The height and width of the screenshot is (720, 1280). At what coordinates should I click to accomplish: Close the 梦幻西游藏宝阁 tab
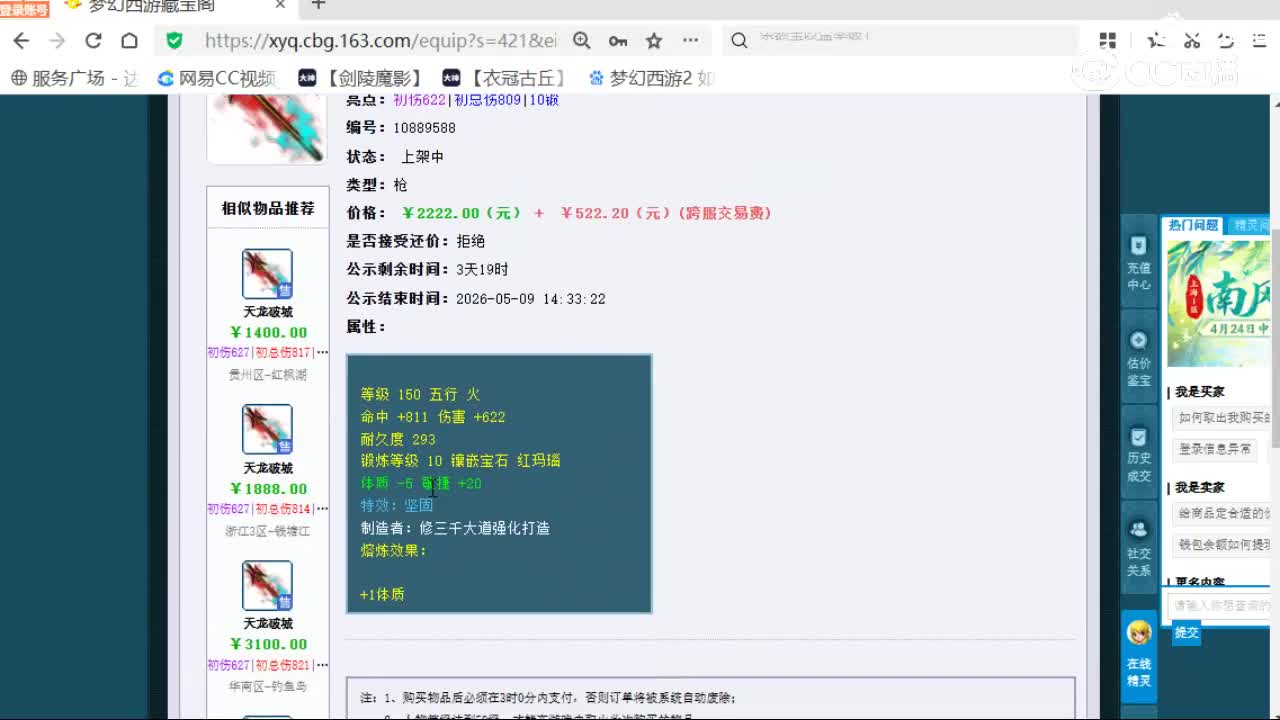tap(280, 5)
